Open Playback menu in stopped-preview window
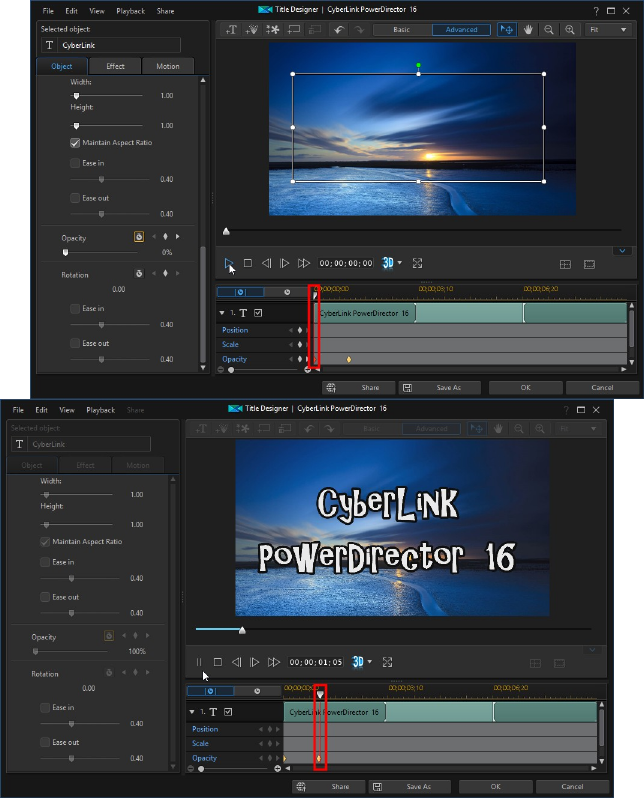Image resolution: width=644 pixels, height=798 pixels. (131, 11)
